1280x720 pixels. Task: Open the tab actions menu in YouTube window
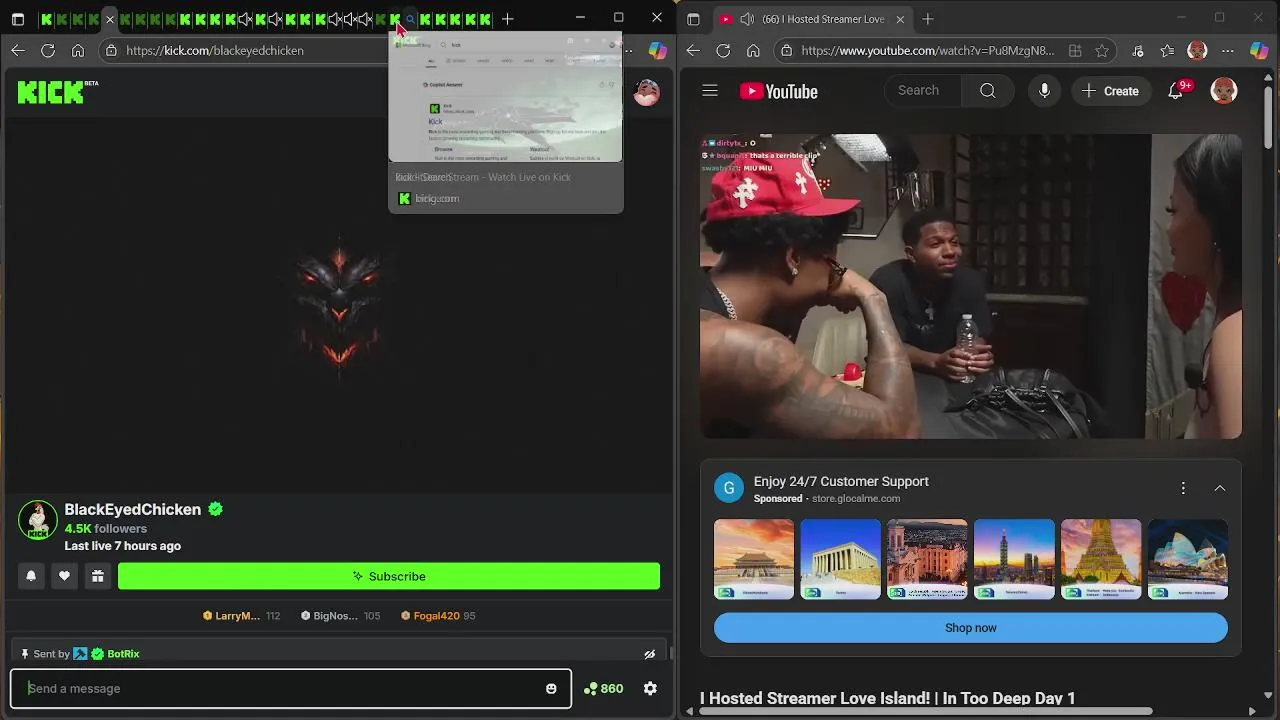(693, 19)
